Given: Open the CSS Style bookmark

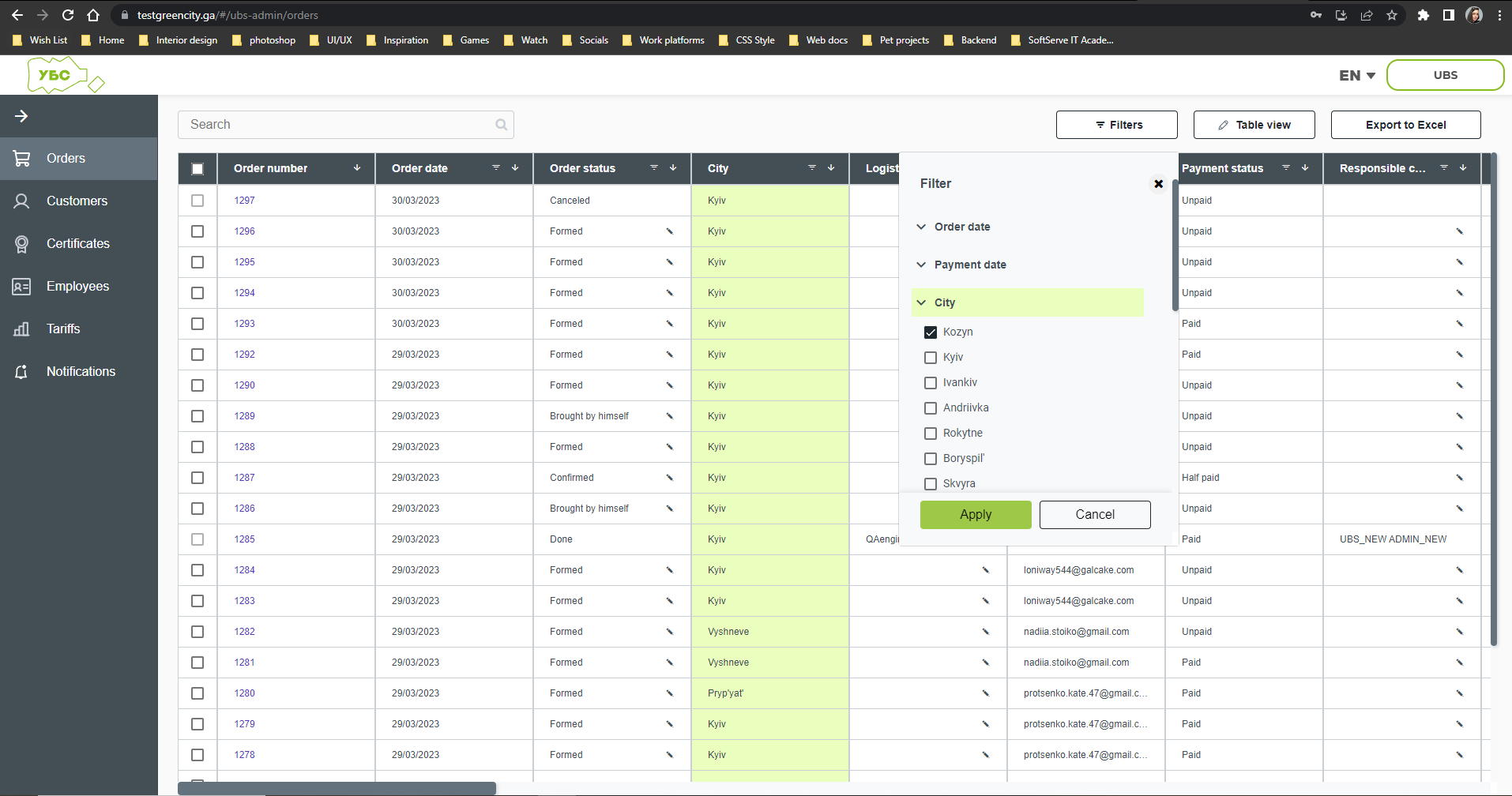Looking at the screenshot, I should click(x=754, y=39).
